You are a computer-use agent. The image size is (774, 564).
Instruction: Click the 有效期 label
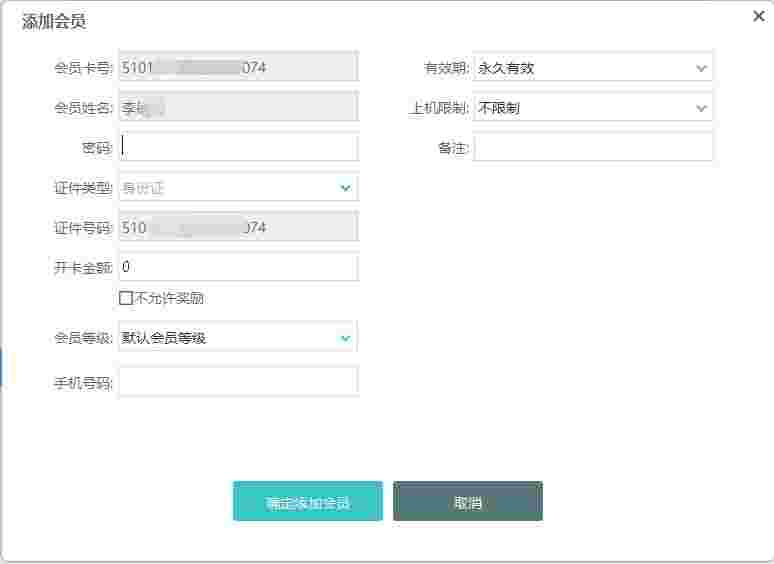(446, 68)
